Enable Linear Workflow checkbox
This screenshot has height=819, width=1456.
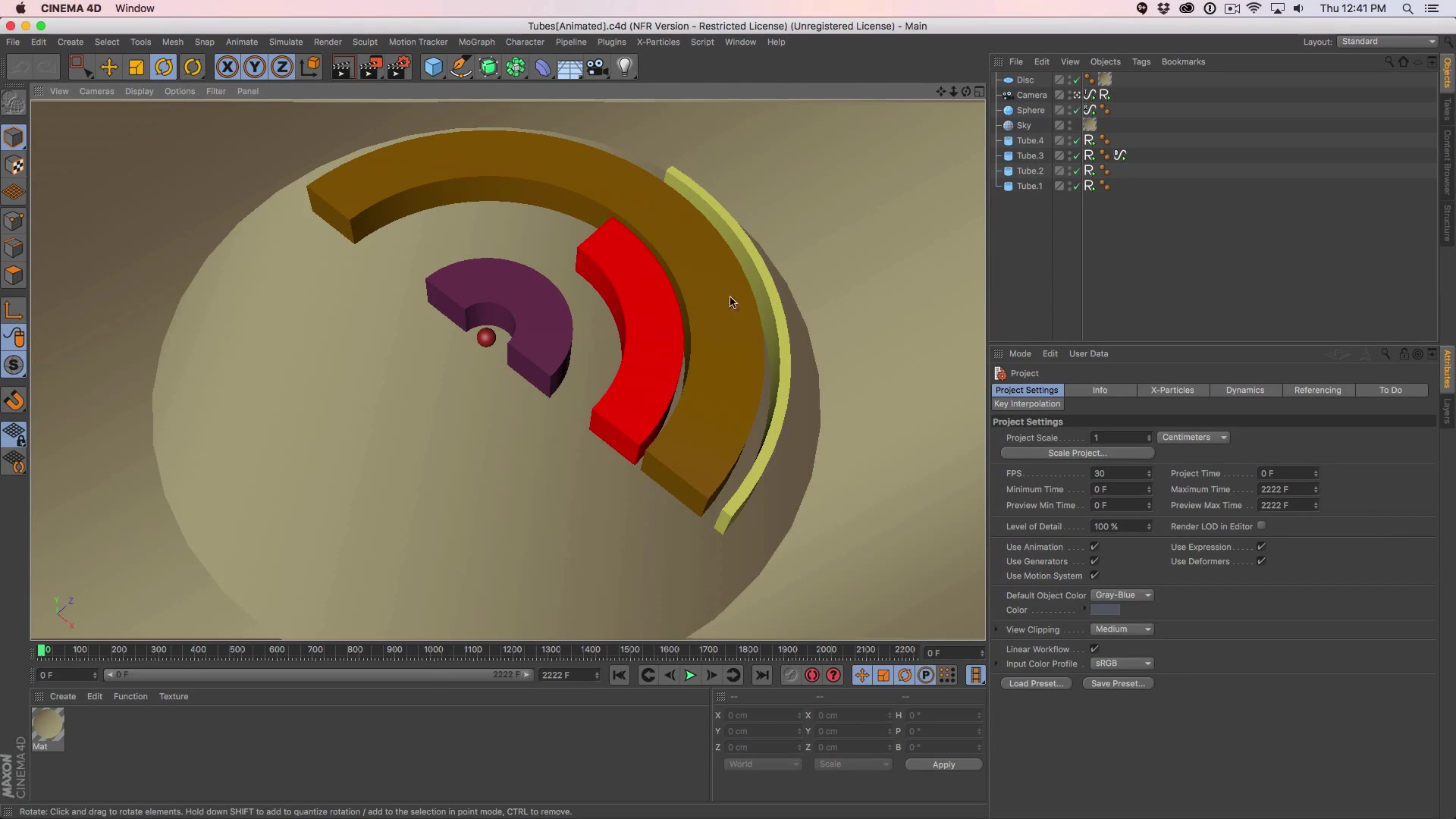click(x=1094, y=648)
